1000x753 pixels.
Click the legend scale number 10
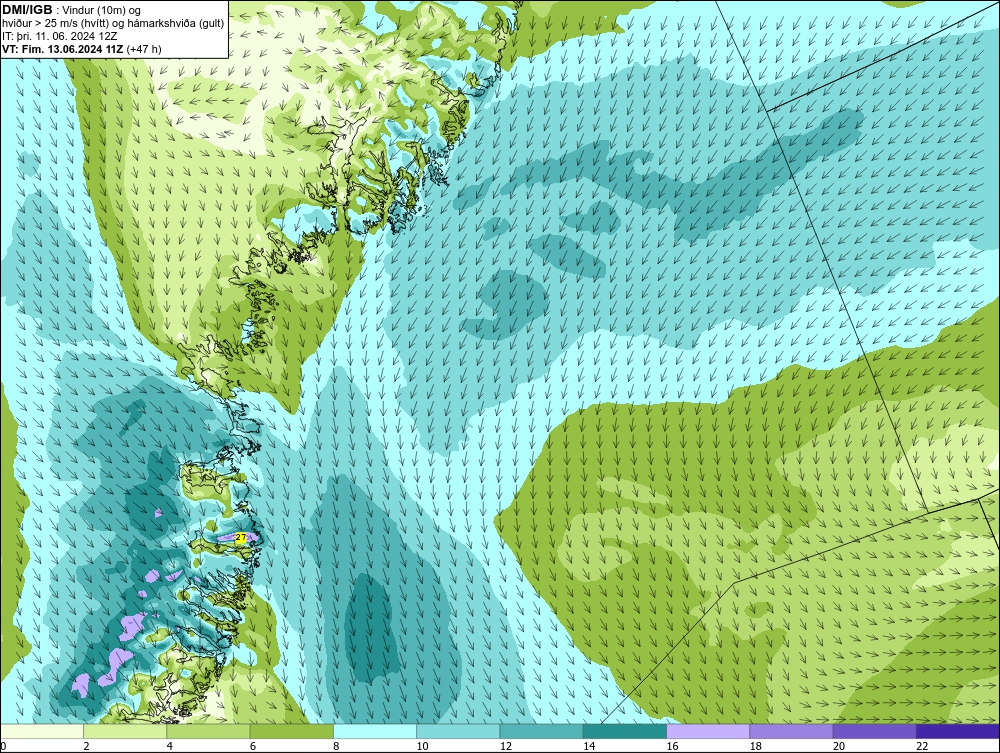pos(422,747)
